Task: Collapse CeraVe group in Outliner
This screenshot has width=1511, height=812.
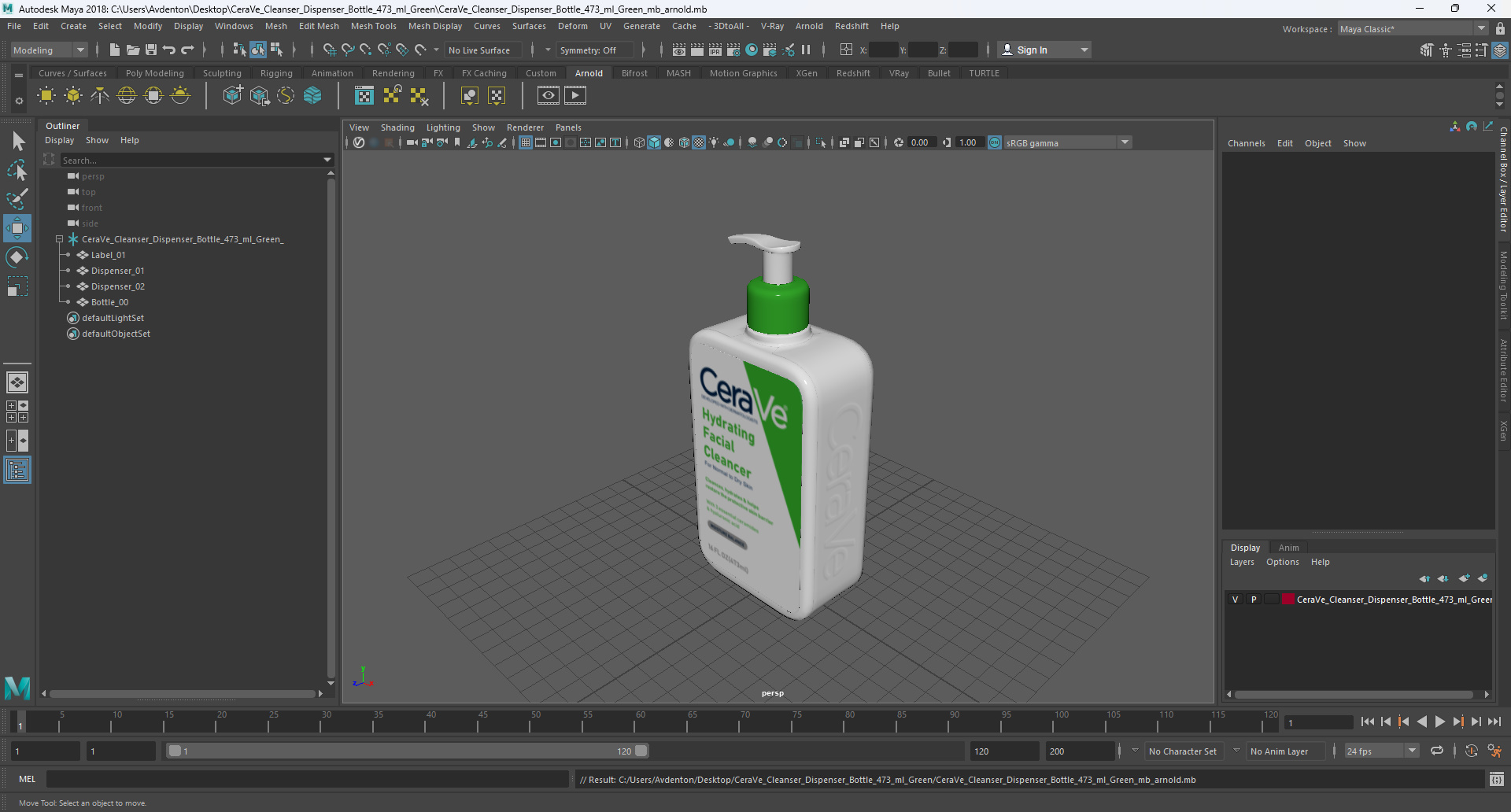Action: pos(59,239)
